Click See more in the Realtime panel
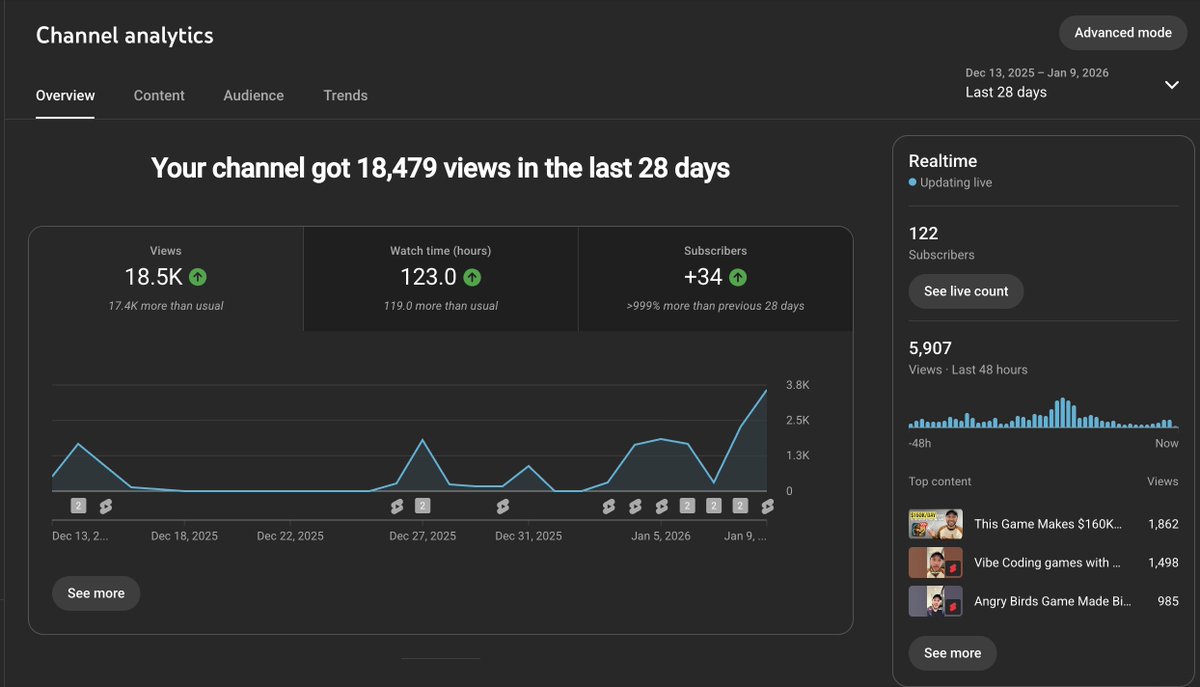The image size is (1200, 687). 952,653
